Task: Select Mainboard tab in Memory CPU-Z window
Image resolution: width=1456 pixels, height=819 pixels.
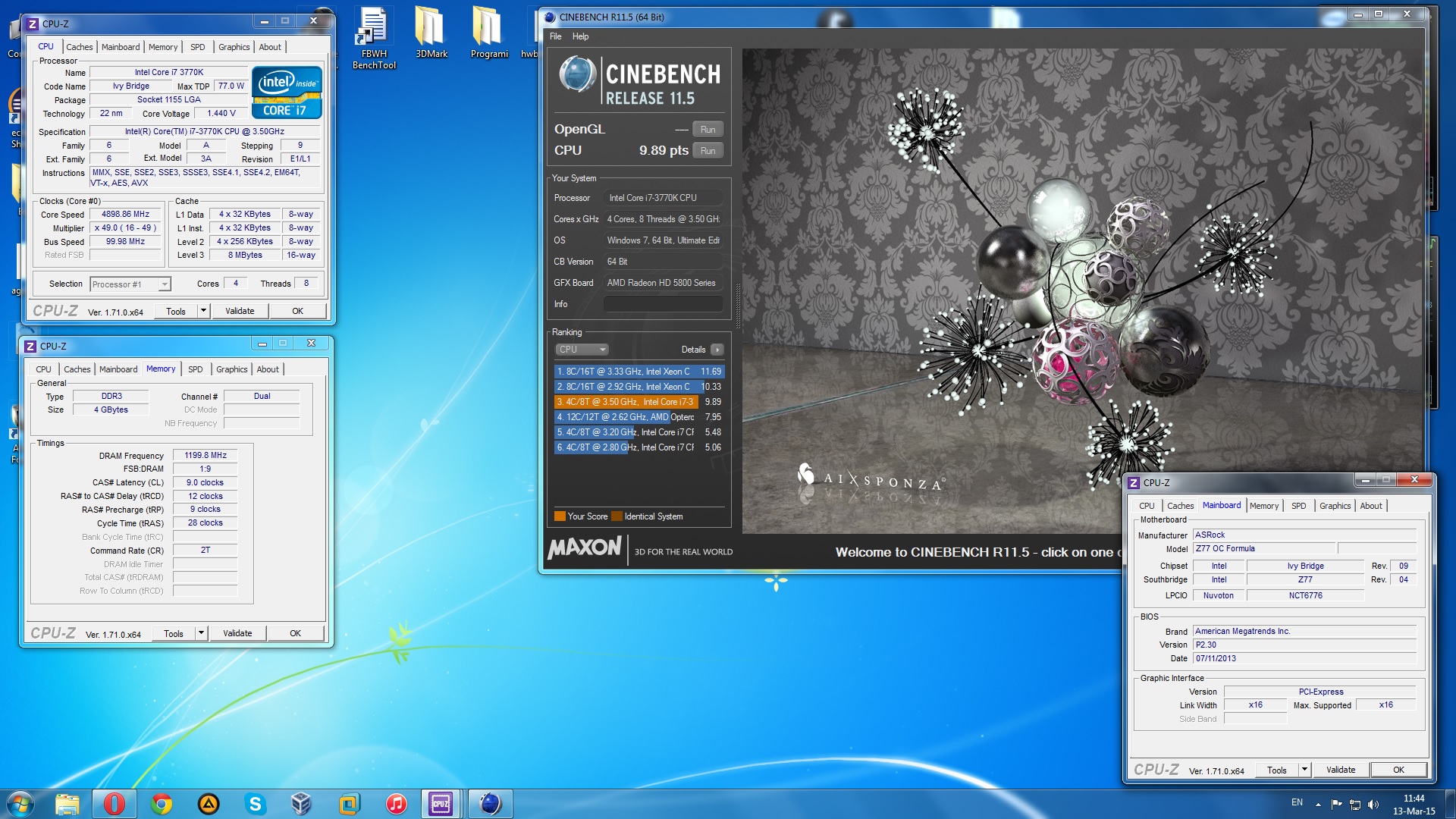Action: (118, 369)
